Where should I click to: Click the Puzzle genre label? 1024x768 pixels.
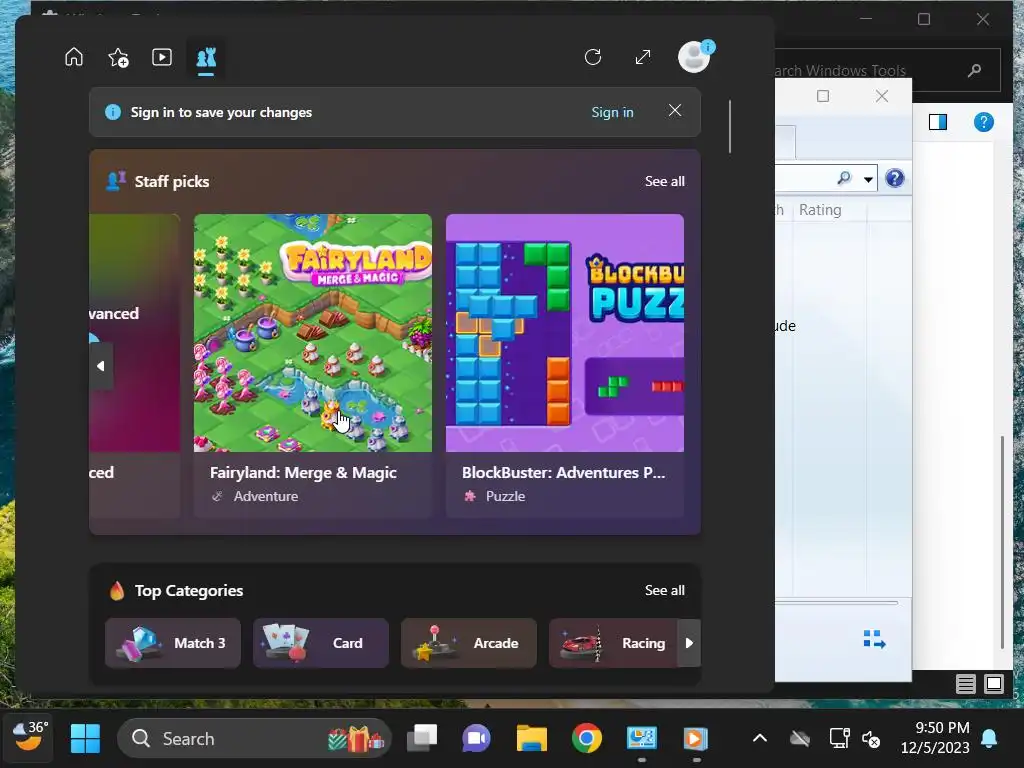[505, 496]
